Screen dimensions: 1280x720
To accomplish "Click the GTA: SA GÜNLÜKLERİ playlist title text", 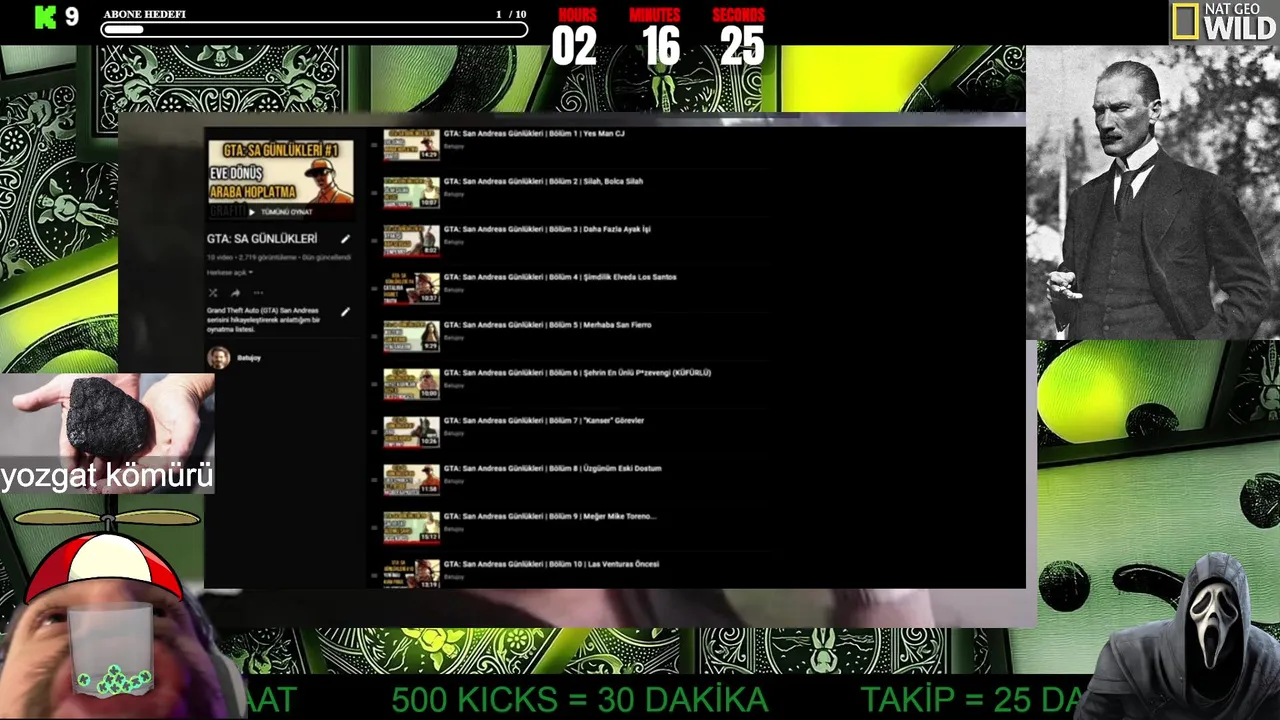I will pyautogui.click(x=262, y=239).
